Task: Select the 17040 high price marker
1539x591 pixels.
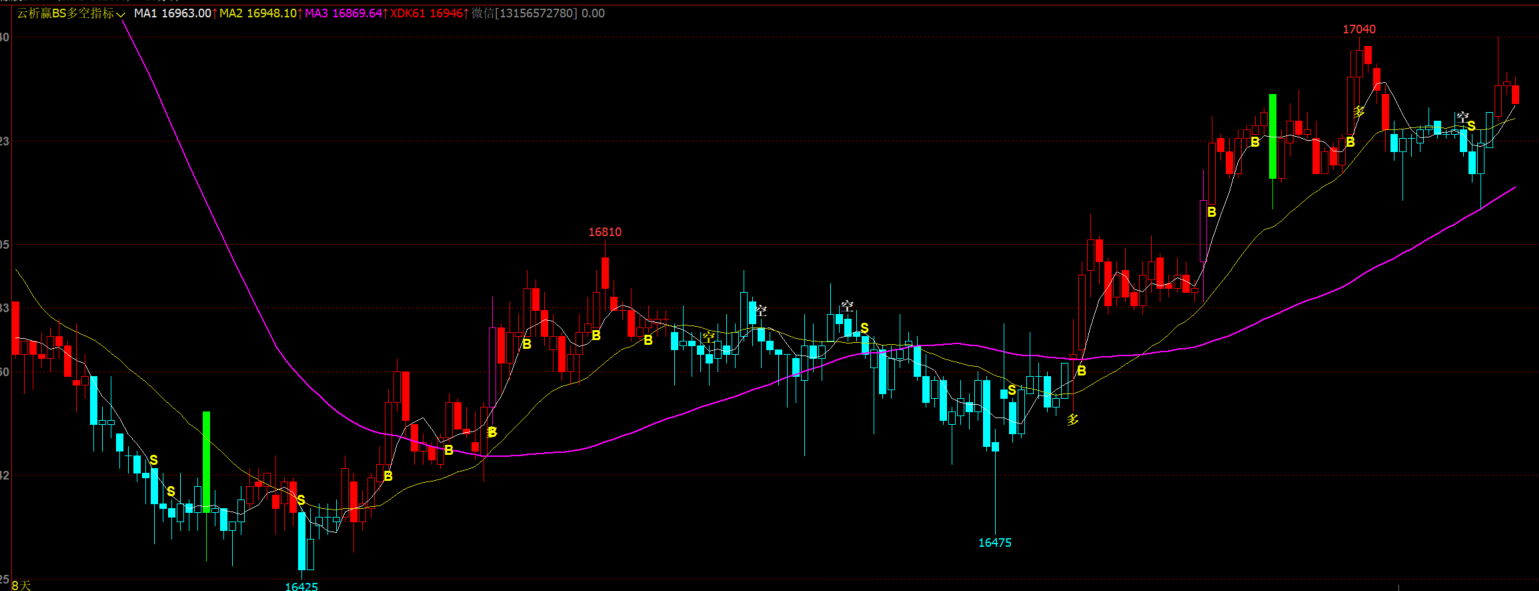Action: click(x=1358, y=29)
